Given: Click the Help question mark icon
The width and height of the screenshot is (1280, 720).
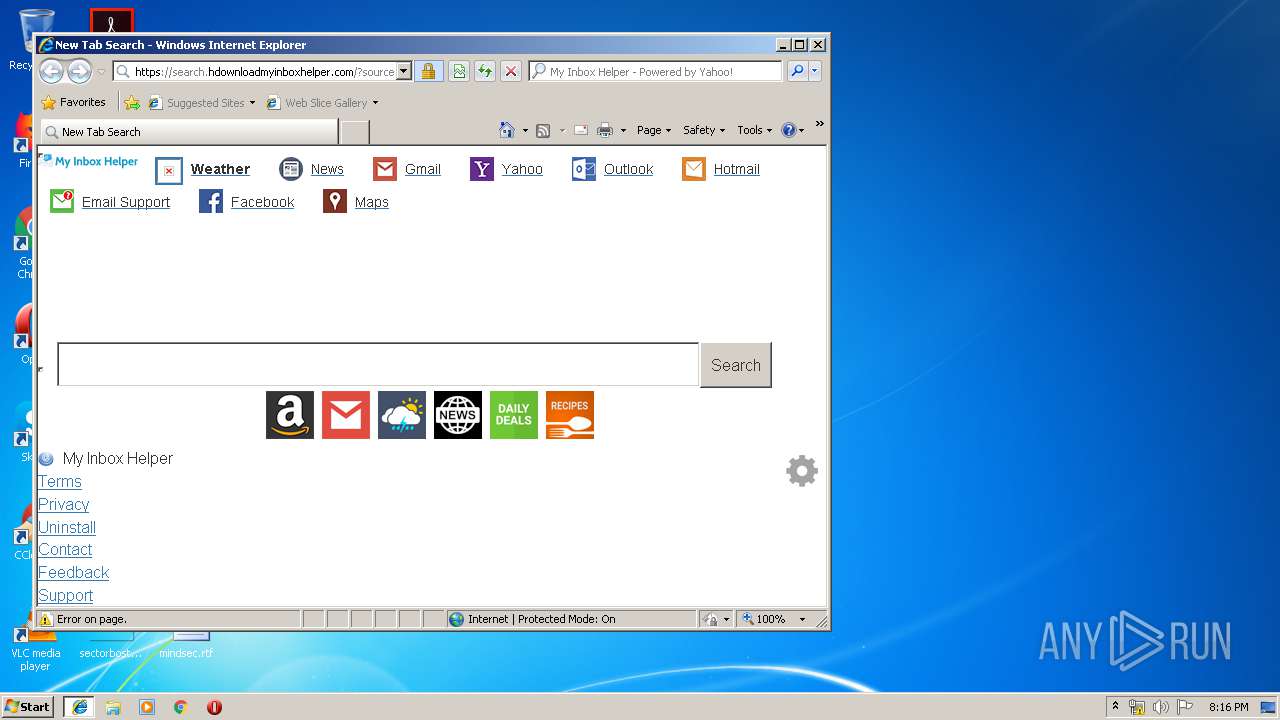Looking at the screenshot, I should coord(788,130).
